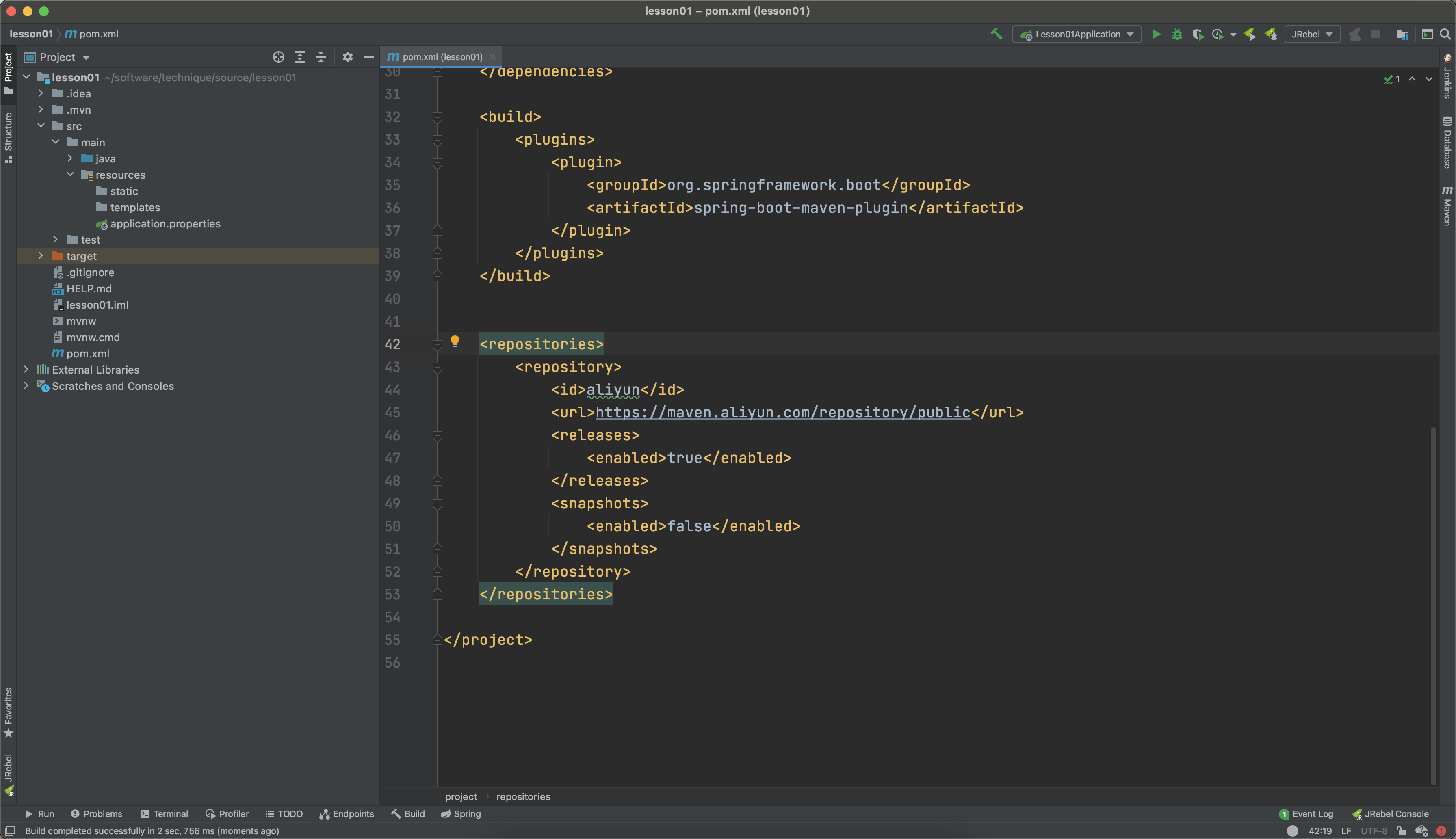
Task: Open the JRebel left side panel
Action: point(8,774)
